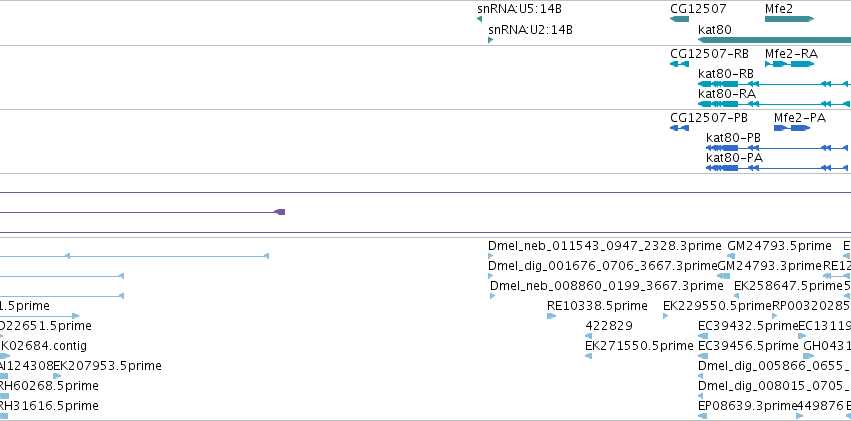Click the K02684.contig label
Screen dimensions: 851x421
click(x=43, y=346)
